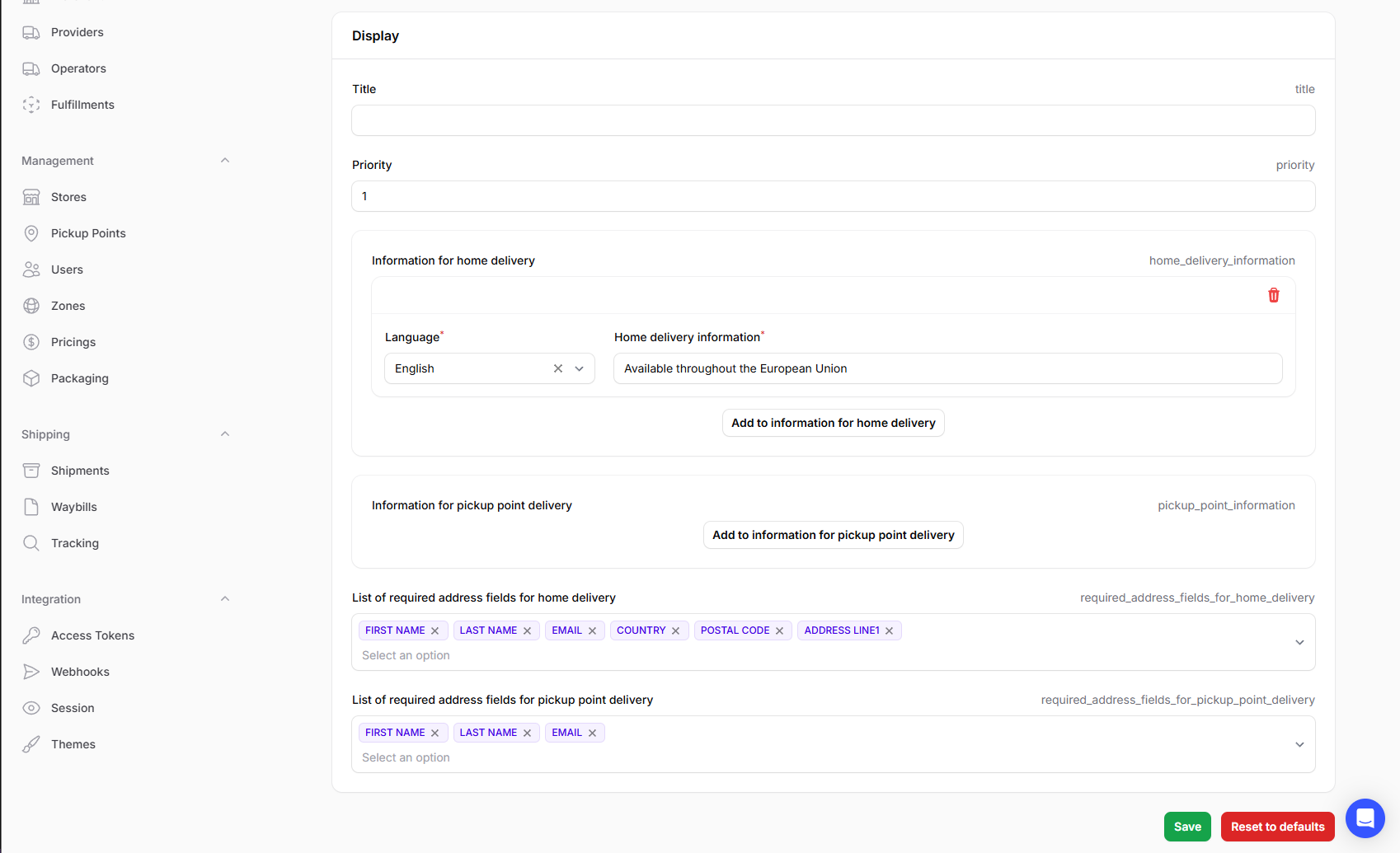This screenshot has width=1400, height=853.
Task: Click the Pickup Points pin icon
Action: [31, 233]
